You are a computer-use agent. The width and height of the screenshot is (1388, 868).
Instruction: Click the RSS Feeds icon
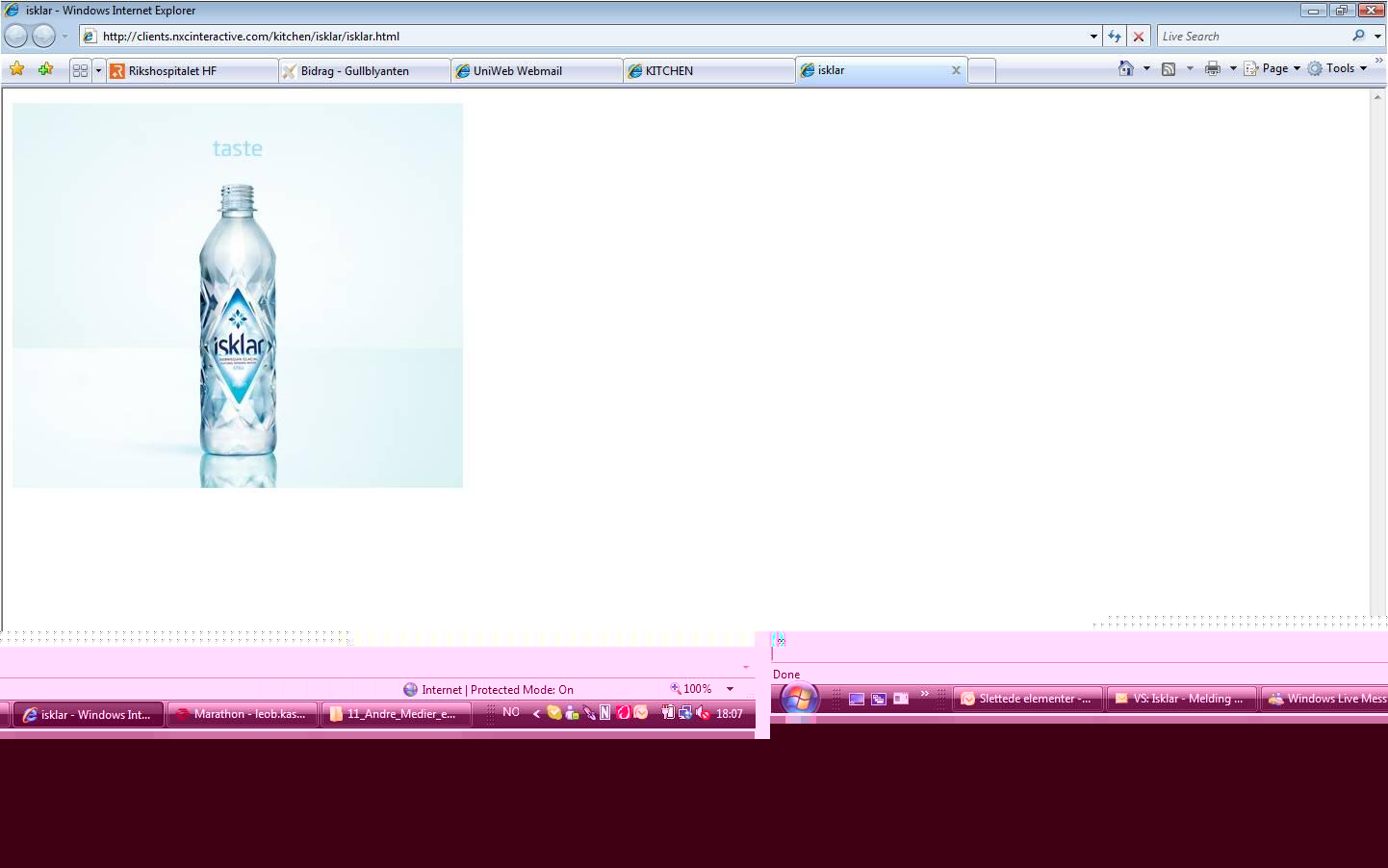tap(1169, 68)
